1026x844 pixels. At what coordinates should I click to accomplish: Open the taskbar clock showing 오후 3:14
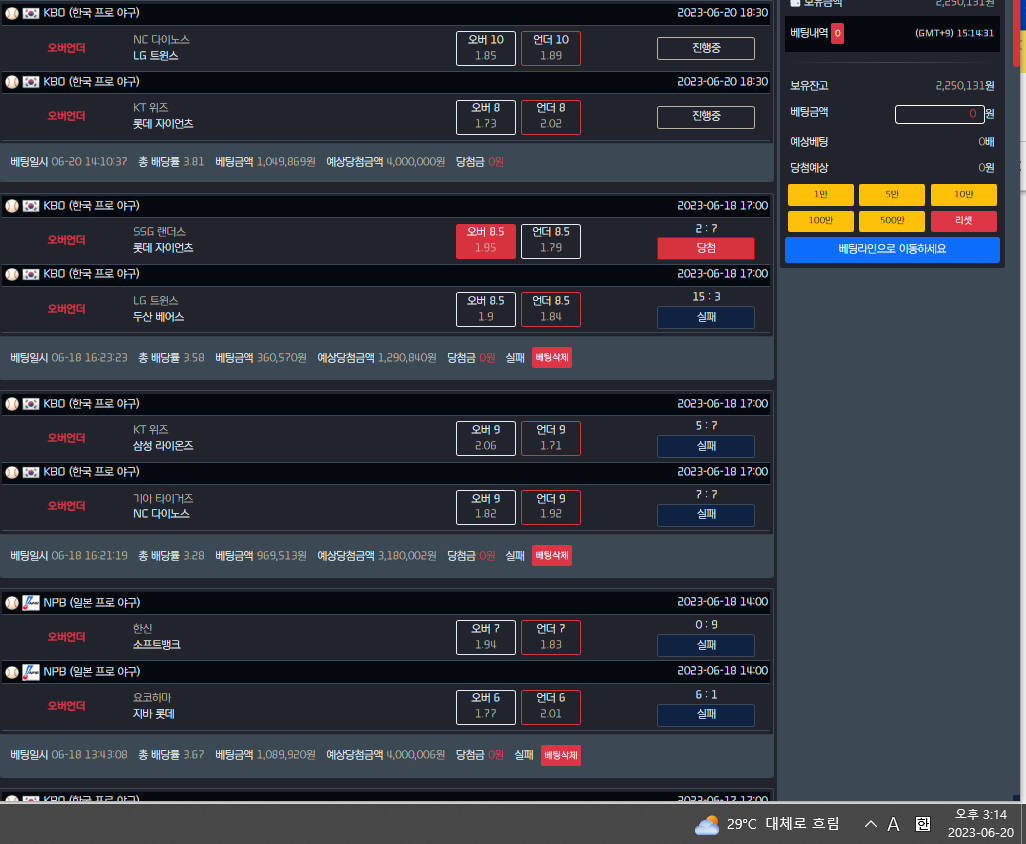click(x=980, y=824)
